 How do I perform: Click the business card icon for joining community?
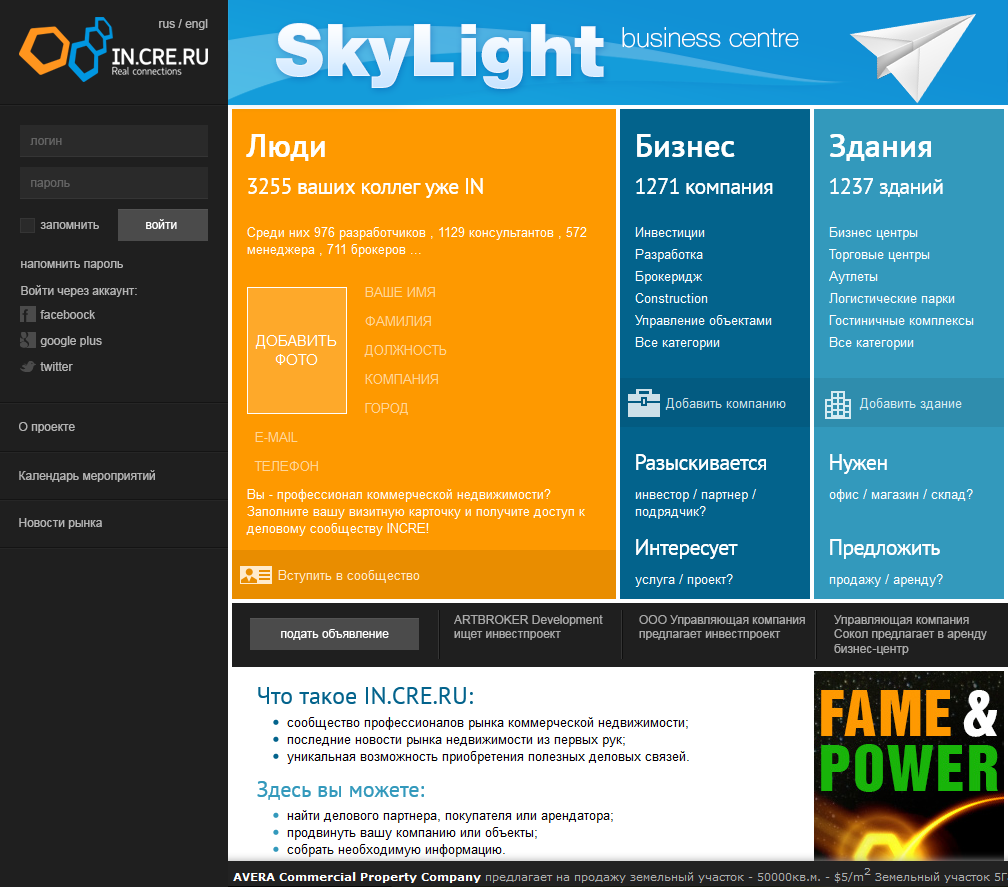256,575
